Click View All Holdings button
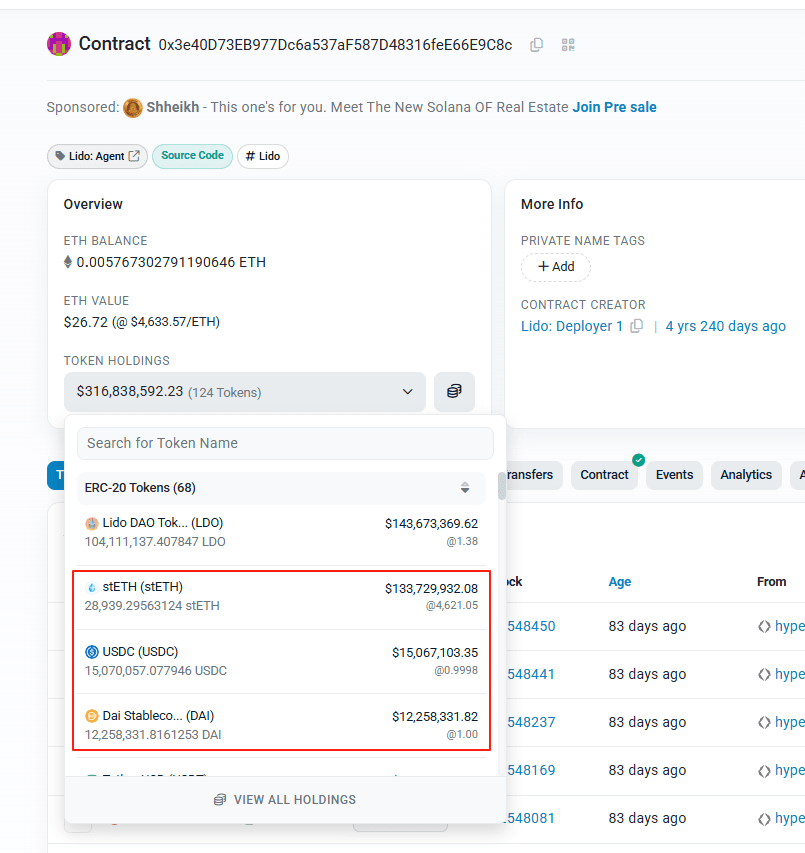The image size is (805, 853). tap(285, 800)
